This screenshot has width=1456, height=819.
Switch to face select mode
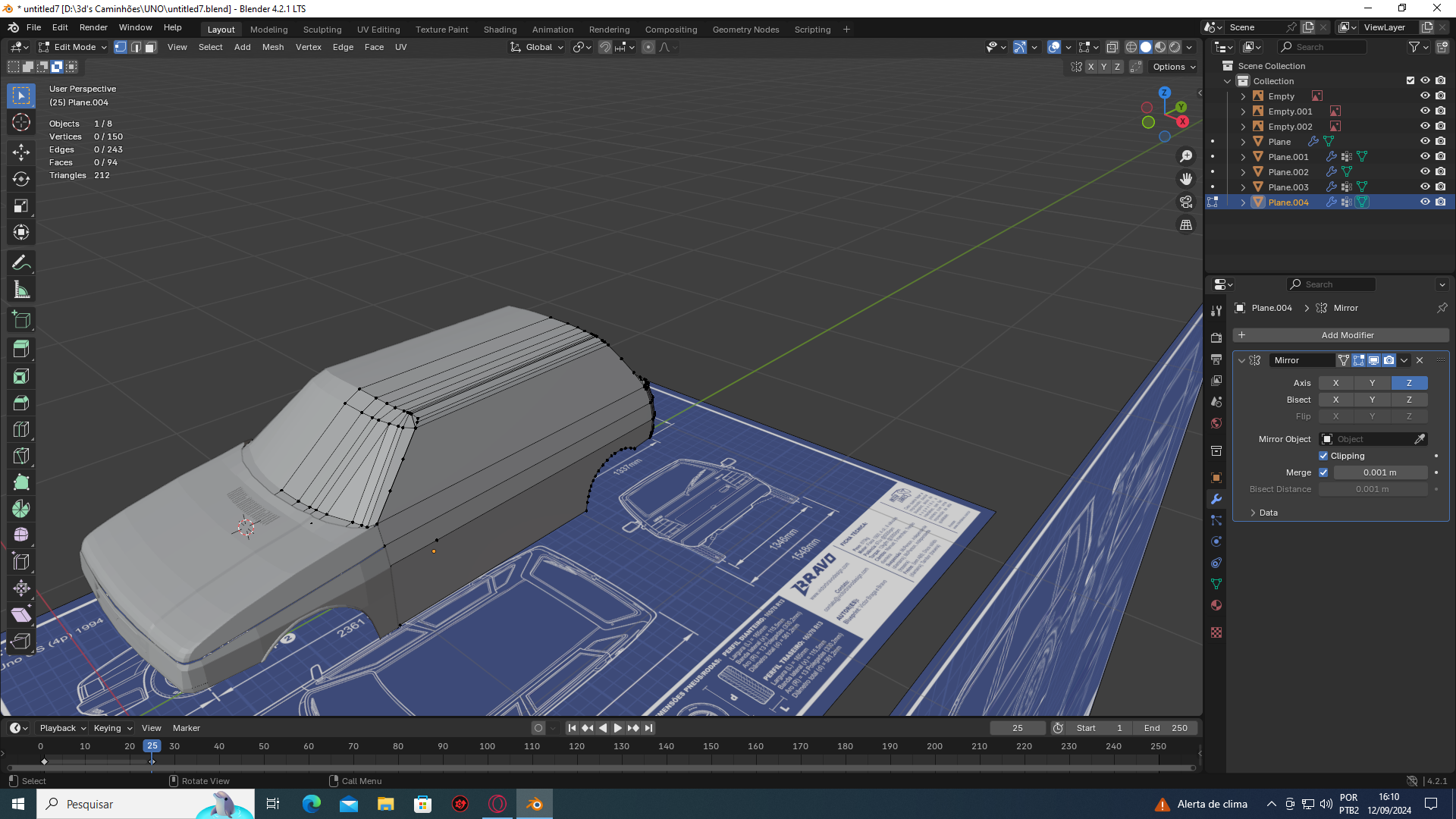pyautogui.click(x=150, y=47)
